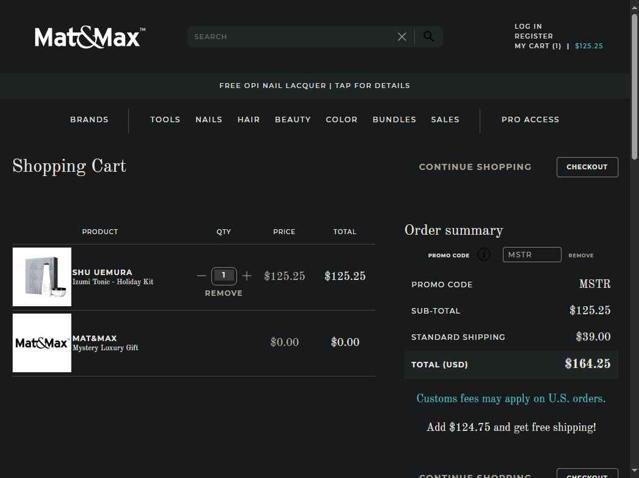Click the PRODUCT column header
The width and height of the screenshot is (639, 478).
tap(100, 231)
